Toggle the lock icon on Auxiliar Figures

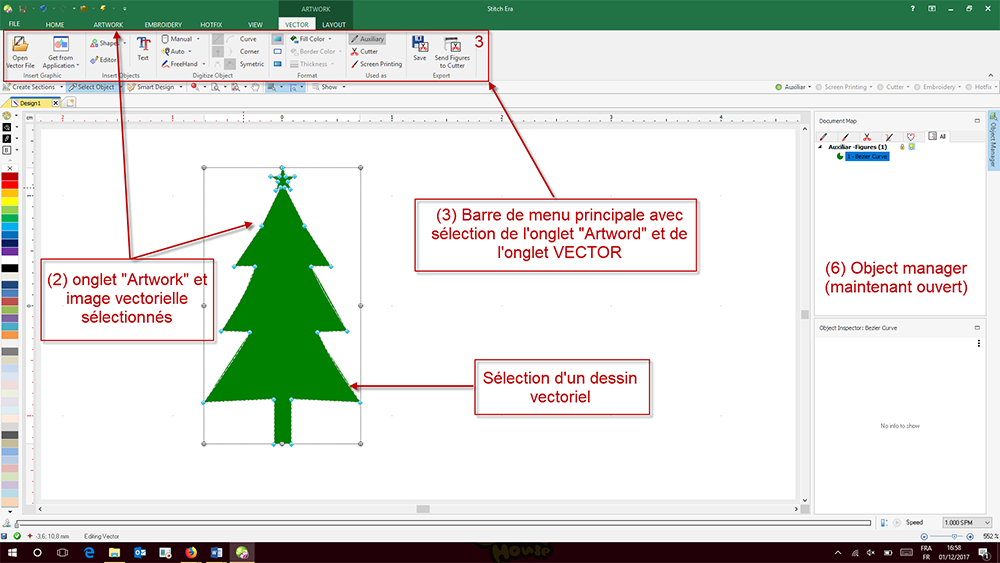point(902,147)
